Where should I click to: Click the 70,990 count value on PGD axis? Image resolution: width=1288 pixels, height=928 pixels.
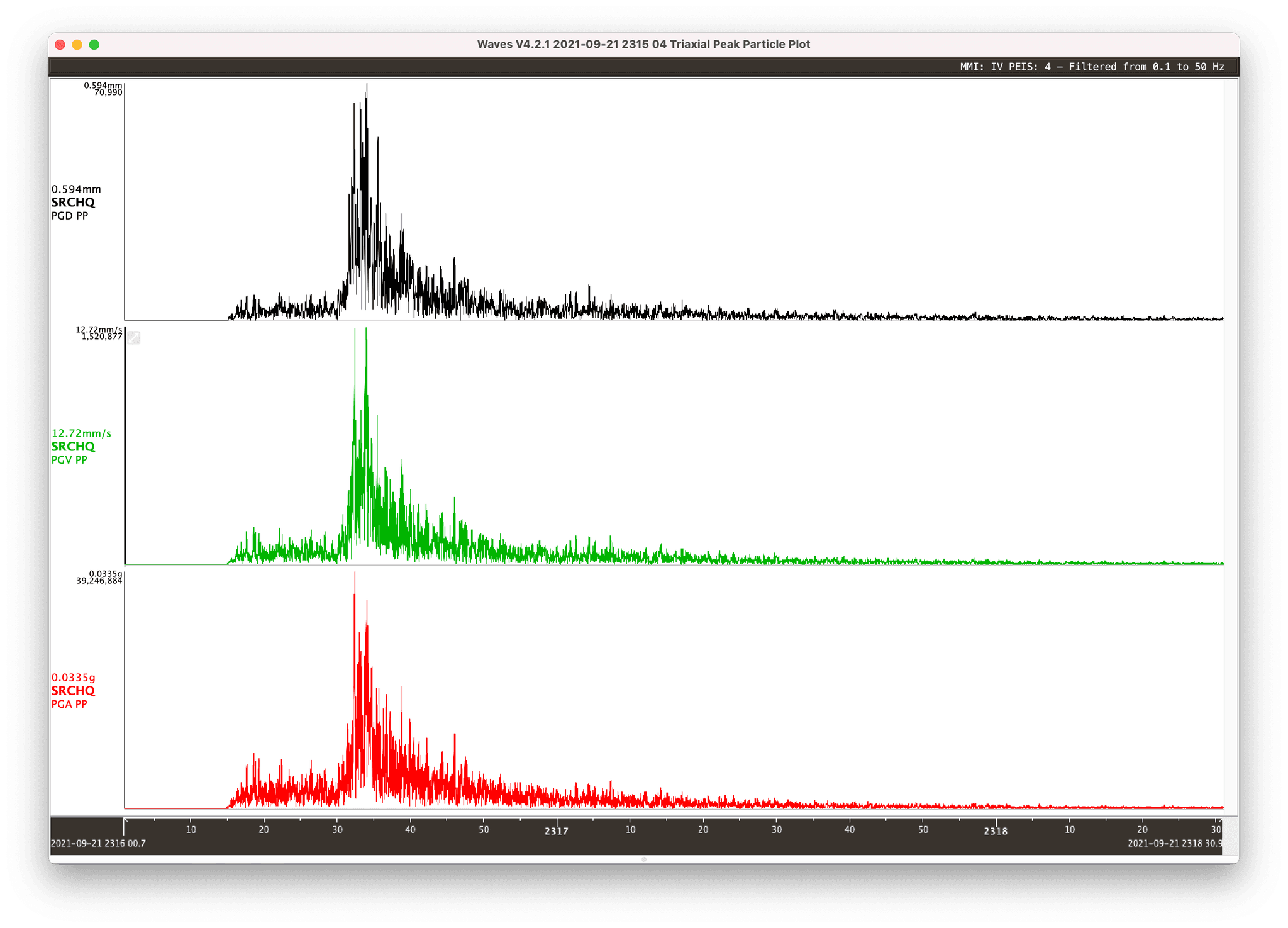tap(108, 92)
